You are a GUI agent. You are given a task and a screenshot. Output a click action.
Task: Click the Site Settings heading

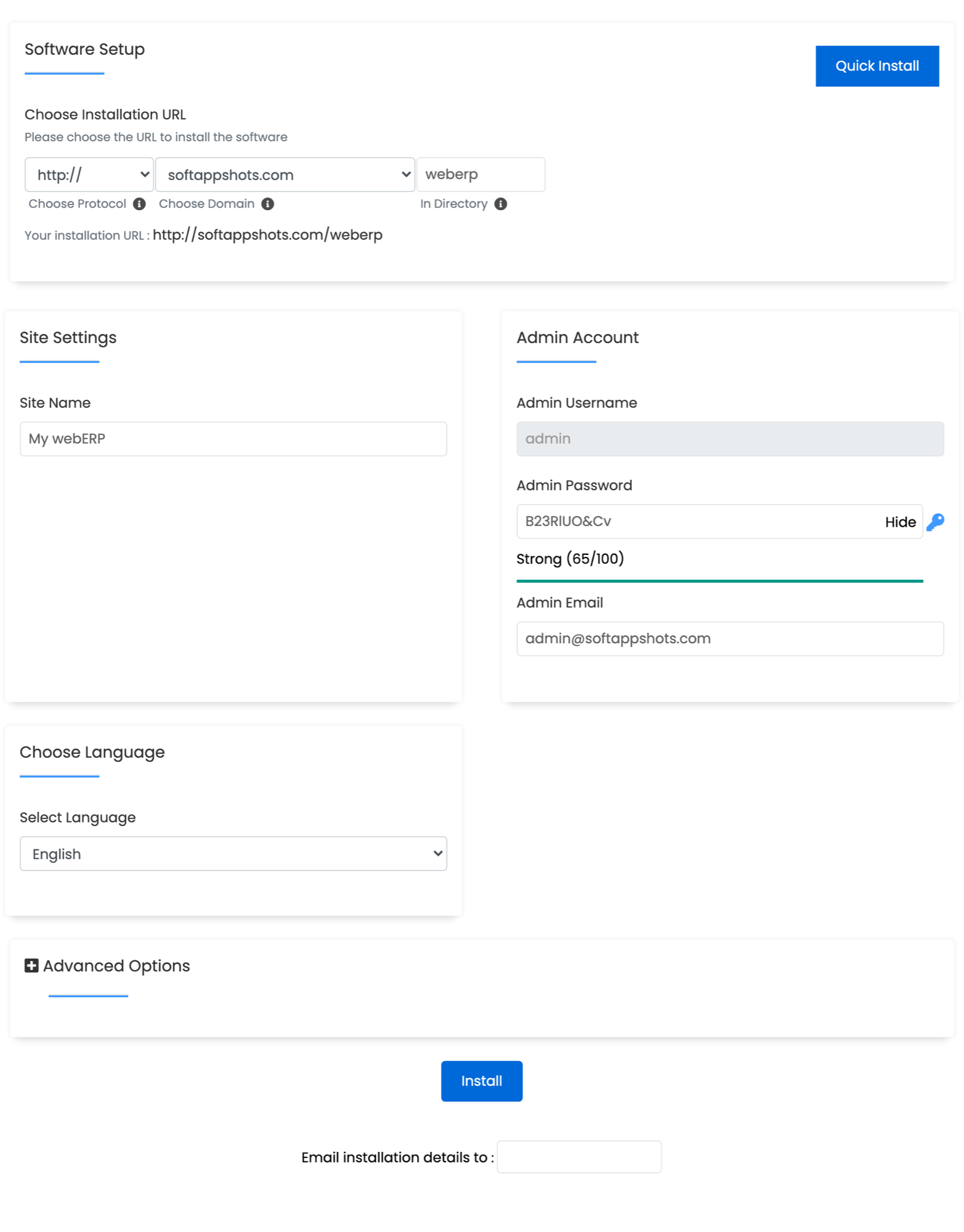coord(68,338)
